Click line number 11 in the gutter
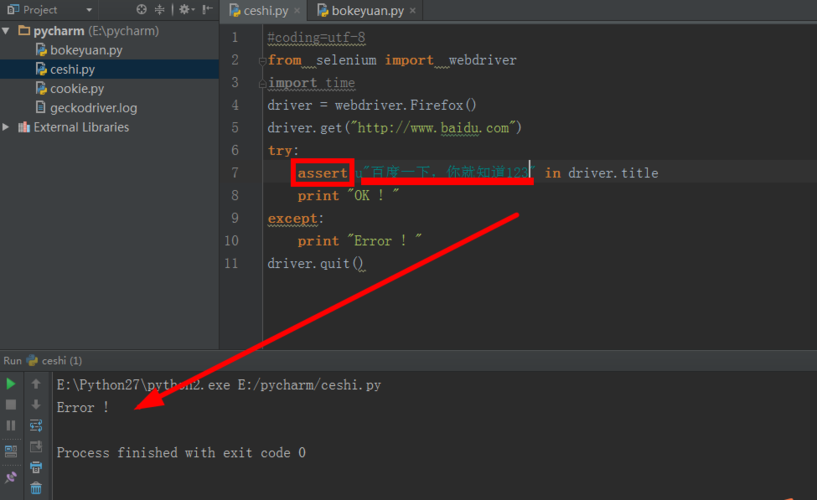 (x=231, y=263)
